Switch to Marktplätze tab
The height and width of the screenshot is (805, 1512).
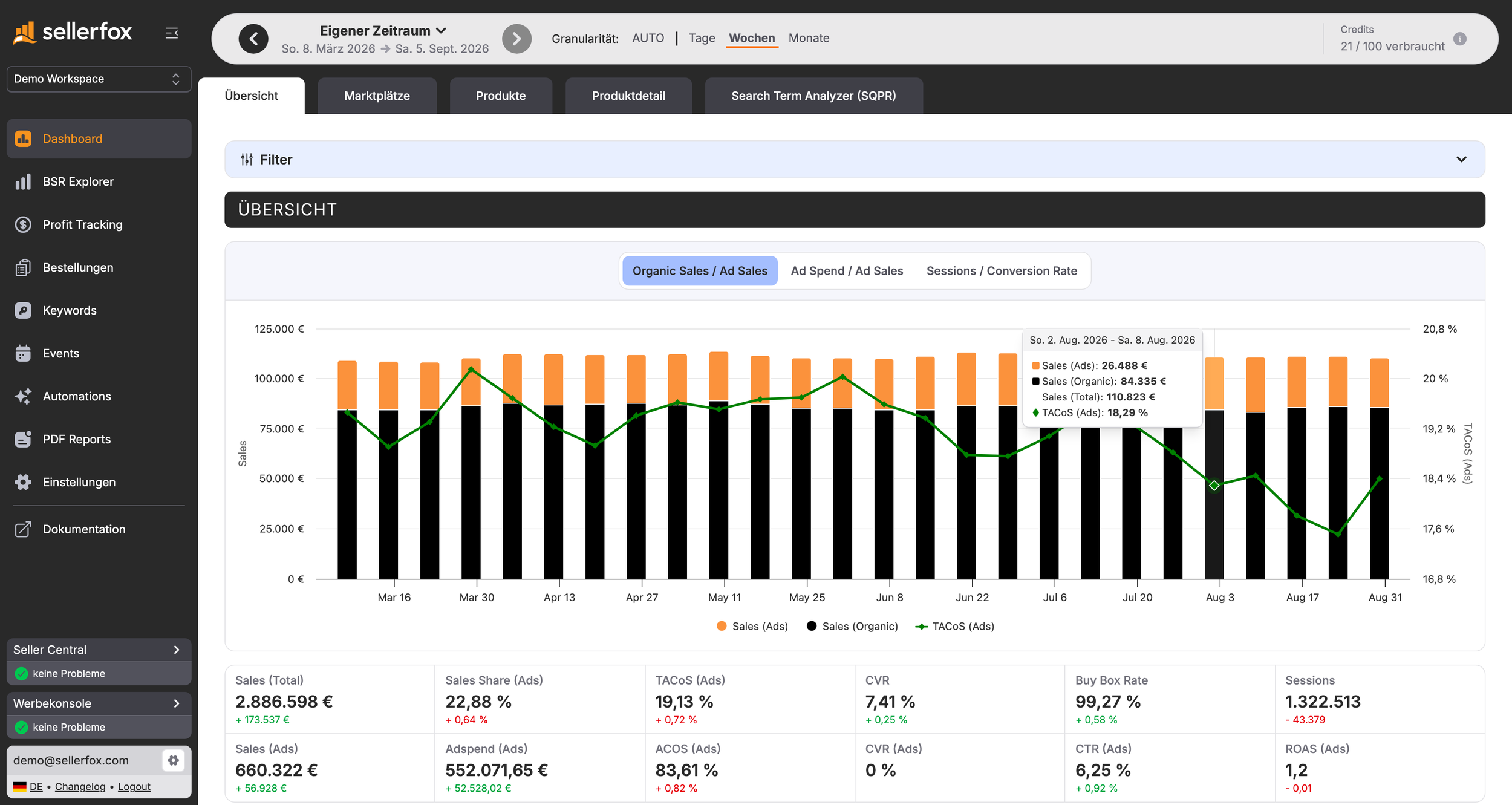pyautogui.click(x=377, y=96)
